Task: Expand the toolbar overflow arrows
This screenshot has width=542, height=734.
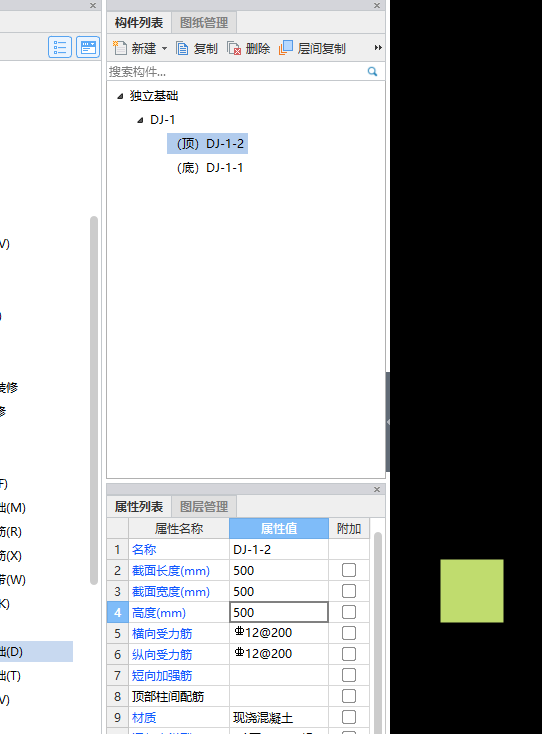Action: coord(378,48)
